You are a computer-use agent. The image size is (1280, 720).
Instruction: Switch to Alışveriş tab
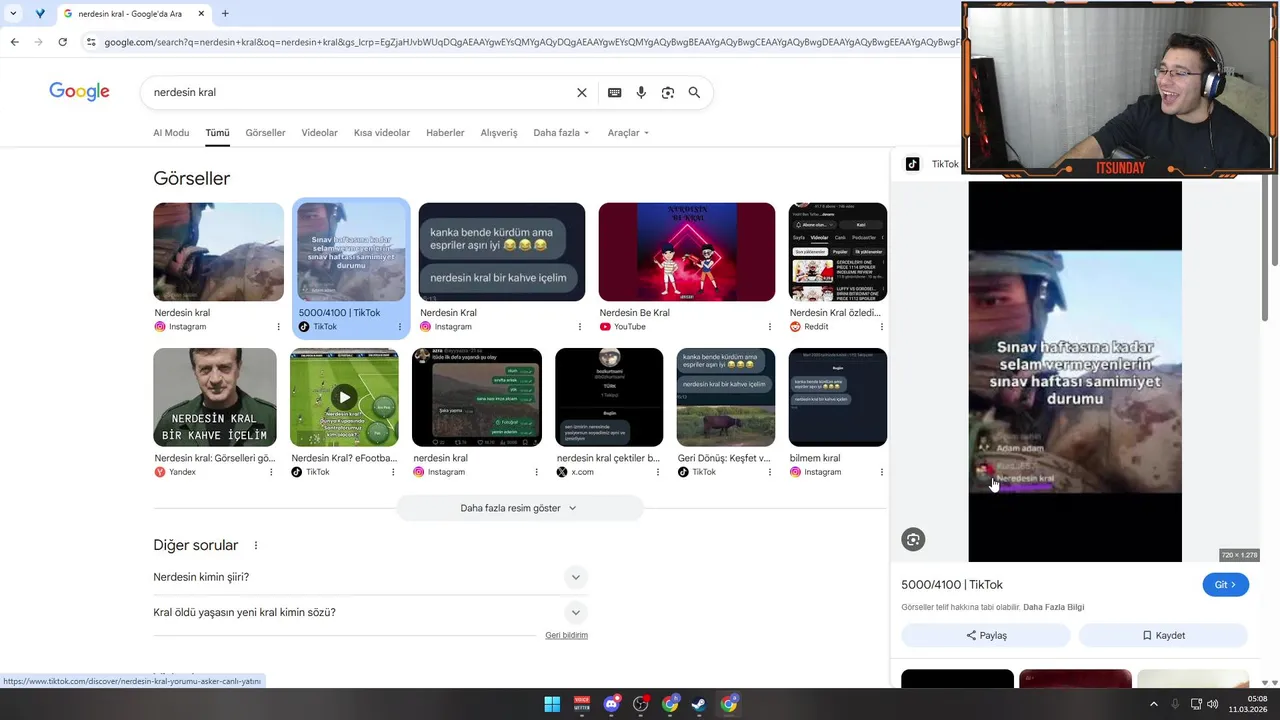(499, 133)
